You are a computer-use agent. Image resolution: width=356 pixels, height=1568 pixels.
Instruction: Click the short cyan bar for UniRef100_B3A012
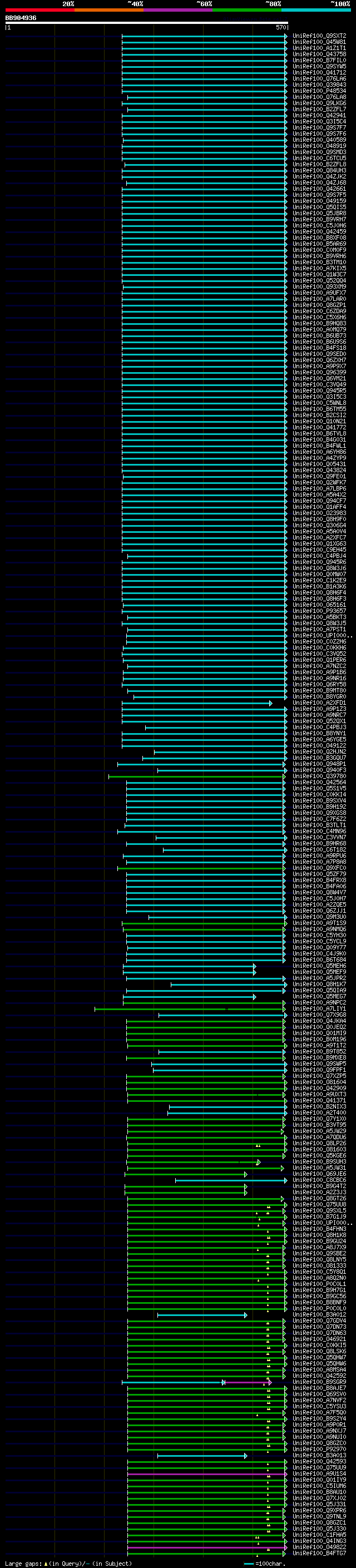(x=202, y=1315)
